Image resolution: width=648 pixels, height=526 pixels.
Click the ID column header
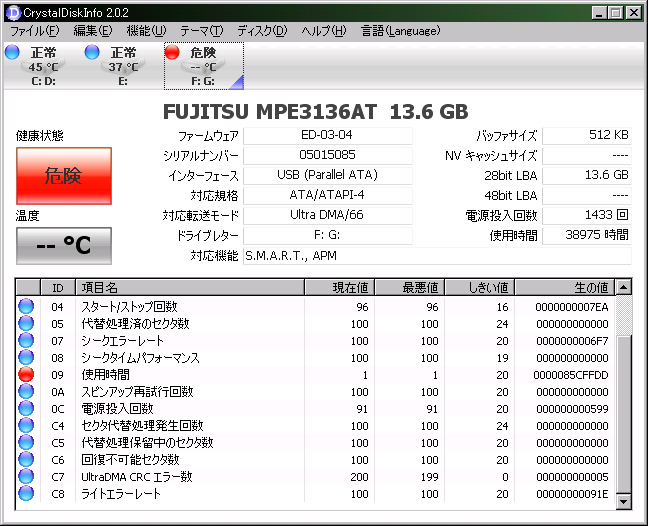pyautogui.click(x=58, y=287)
